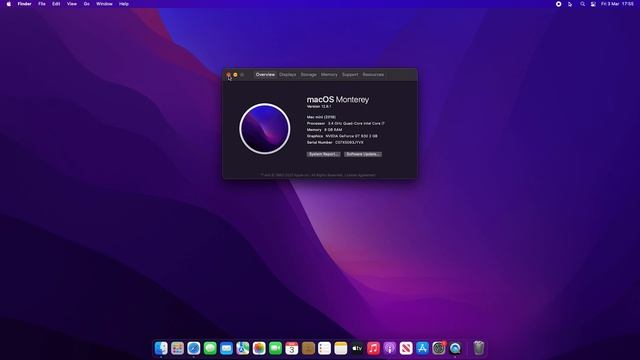Switch to the Resources tab
The width and height of the screenshot is (640, 360).
[x=373, y=75]
